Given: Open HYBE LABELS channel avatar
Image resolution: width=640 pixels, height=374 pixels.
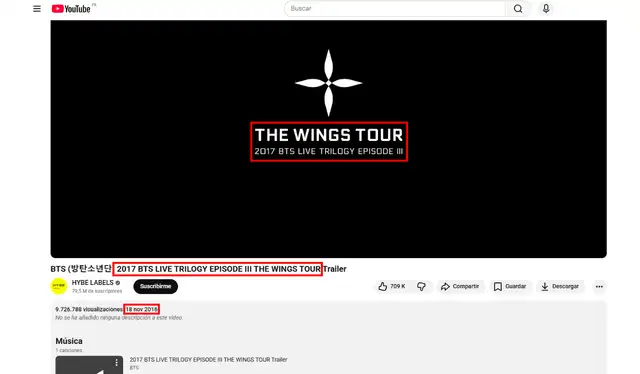Looking at the screenshot, I should pos(59,286).
